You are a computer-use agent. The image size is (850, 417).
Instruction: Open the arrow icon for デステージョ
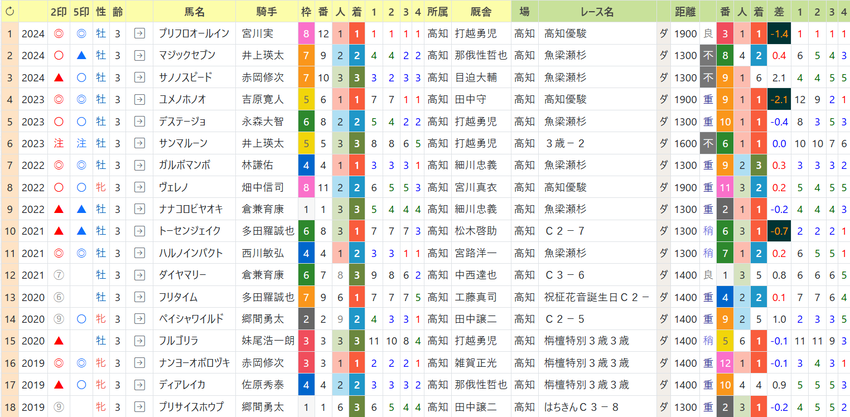pyautogui.click(x=139, y=121)
